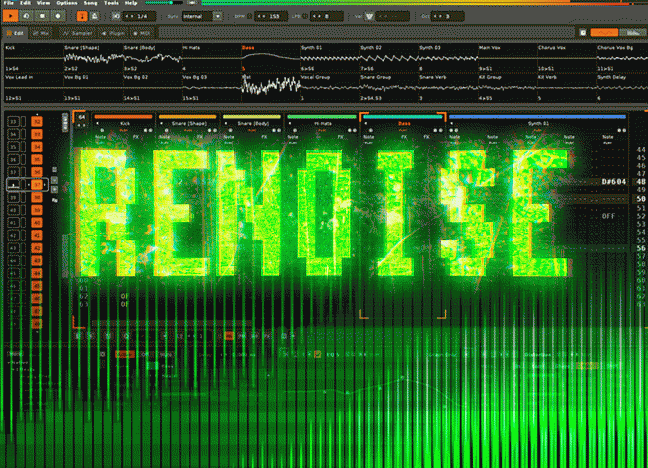The height and width of the screenshot is (468, 648).
Task: Collapse the Snare (Body) track arrow
Action: pos(226,124)
